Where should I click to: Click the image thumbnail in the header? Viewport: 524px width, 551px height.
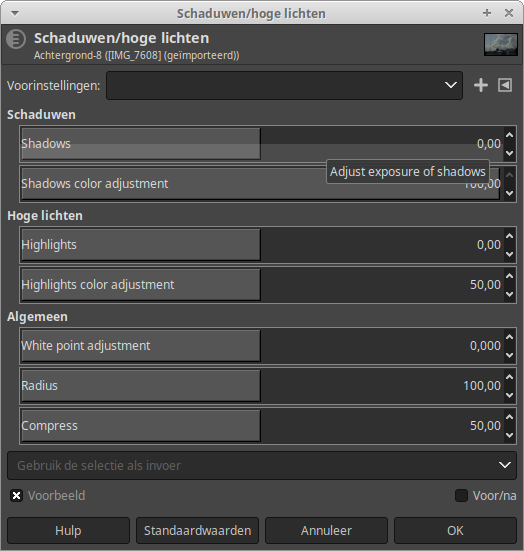500,45
